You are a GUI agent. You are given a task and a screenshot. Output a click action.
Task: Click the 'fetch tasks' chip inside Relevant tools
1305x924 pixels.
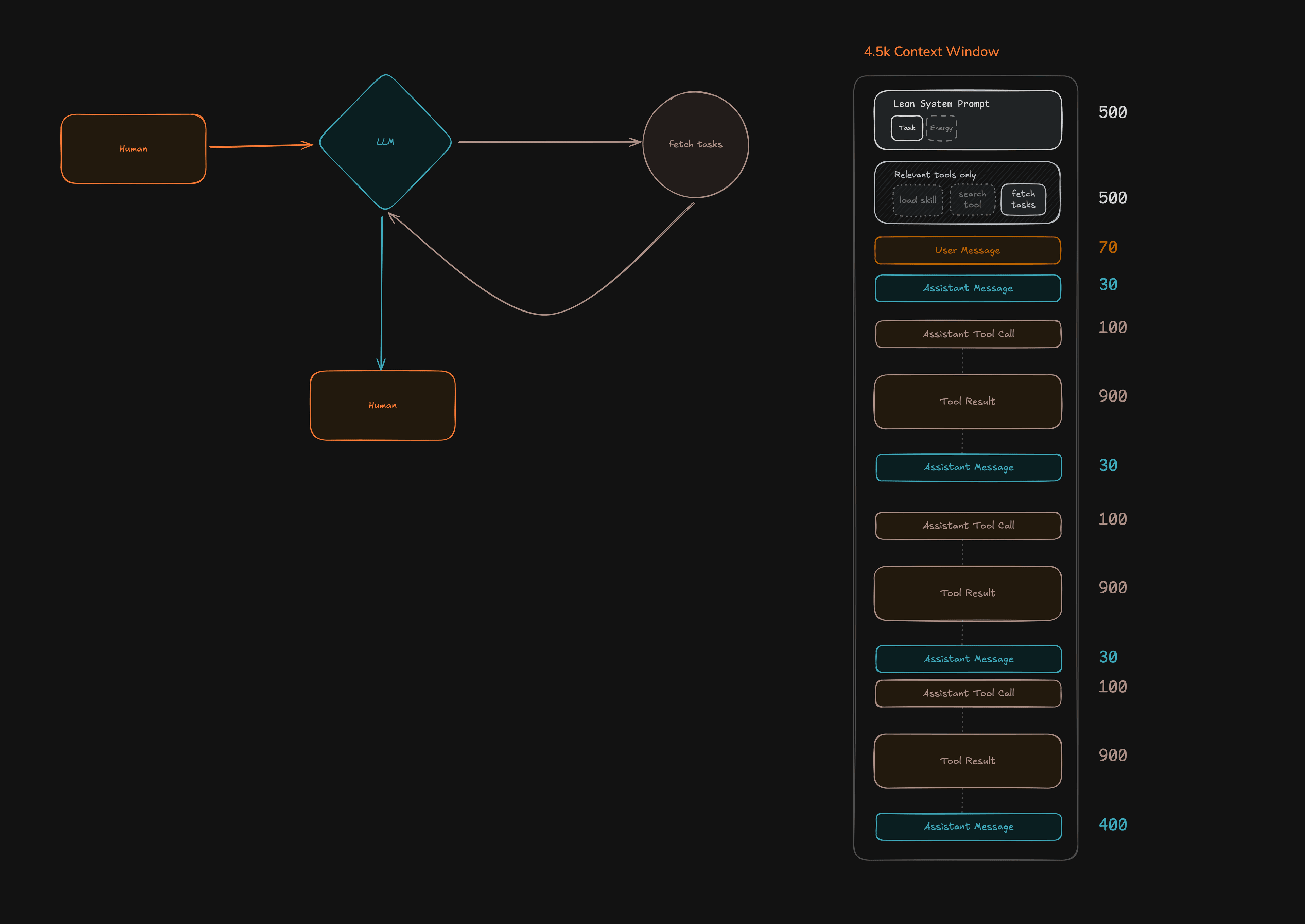[x=1023, y=199]
